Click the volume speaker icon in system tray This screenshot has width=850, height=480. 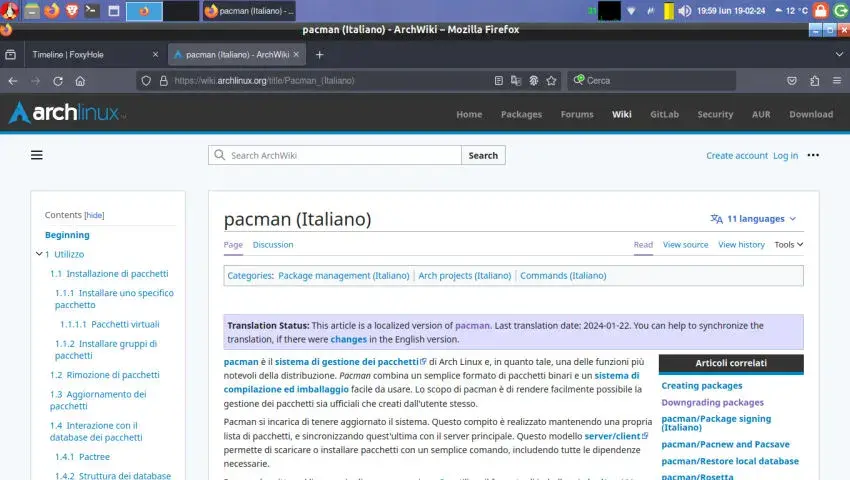[685, 10]
